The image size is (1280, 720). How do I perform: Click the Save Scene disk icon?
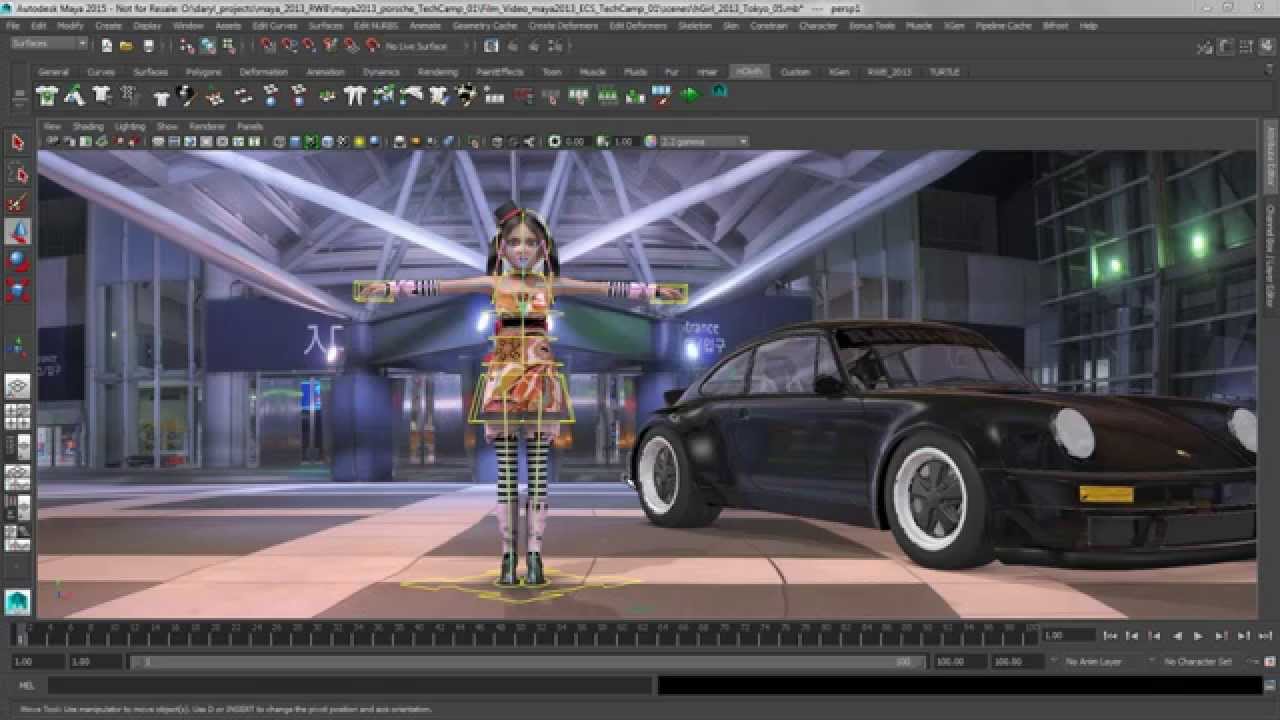[x=148, y=45]
